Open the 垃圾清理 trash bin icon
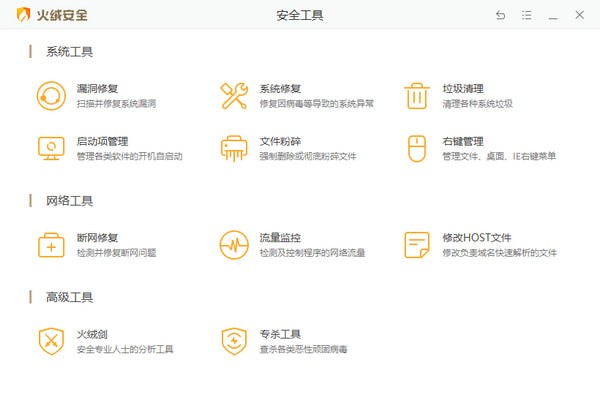The image size is (600, 395). pyautogui.click(x=417, y=96)
